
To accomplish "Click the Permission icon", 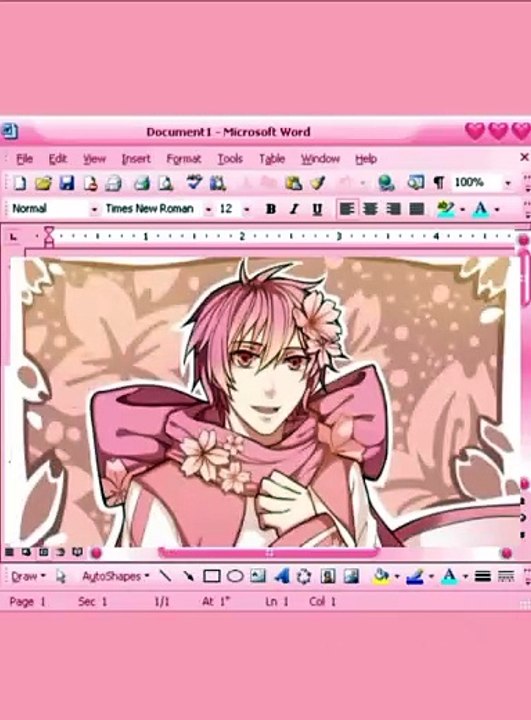I will [x=90, y=183].
